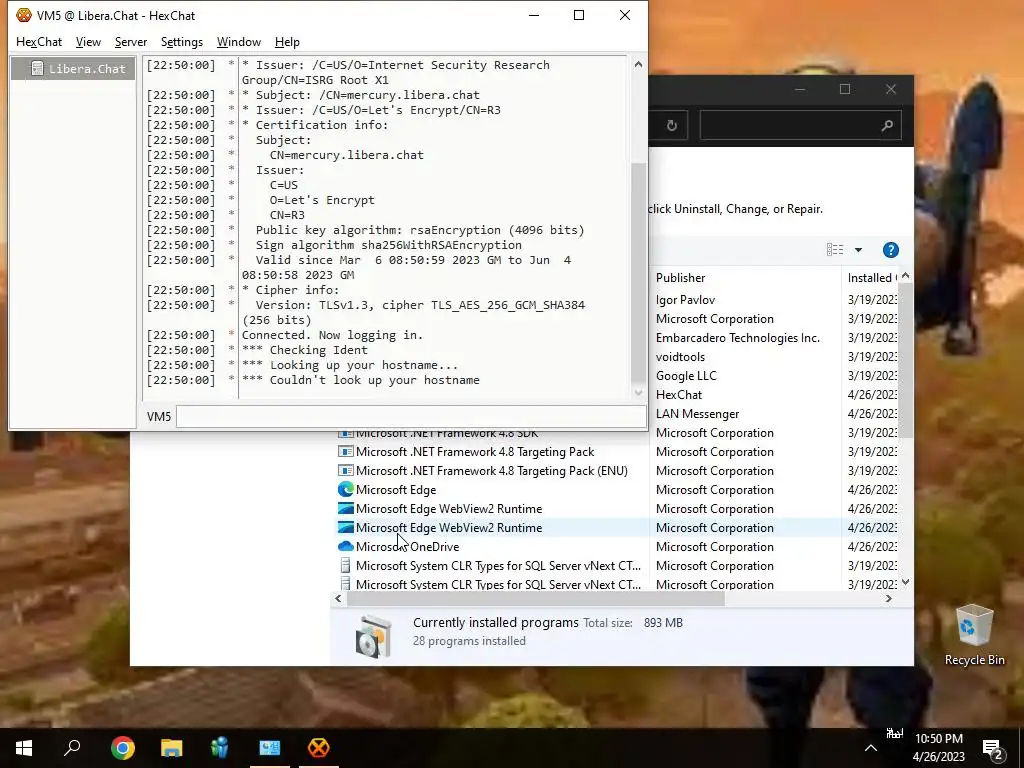1024x768 pixels.
Task: Click the HexChat title bar icon
Action: [x=24, y=15]
